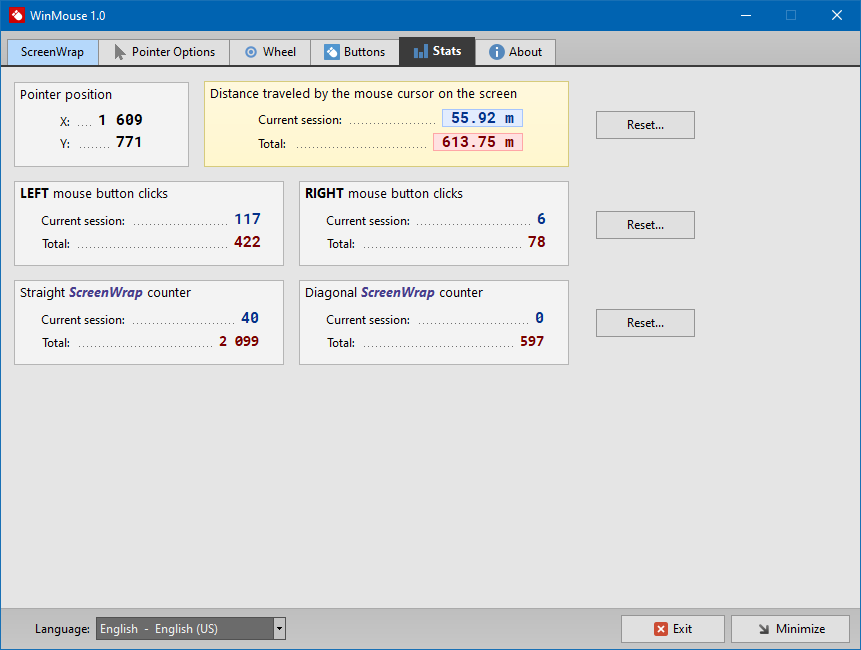The image size is (861, 650).
Task: Click the "Diagonal ScreenWrap counter" heading
Action: (394, 293)
